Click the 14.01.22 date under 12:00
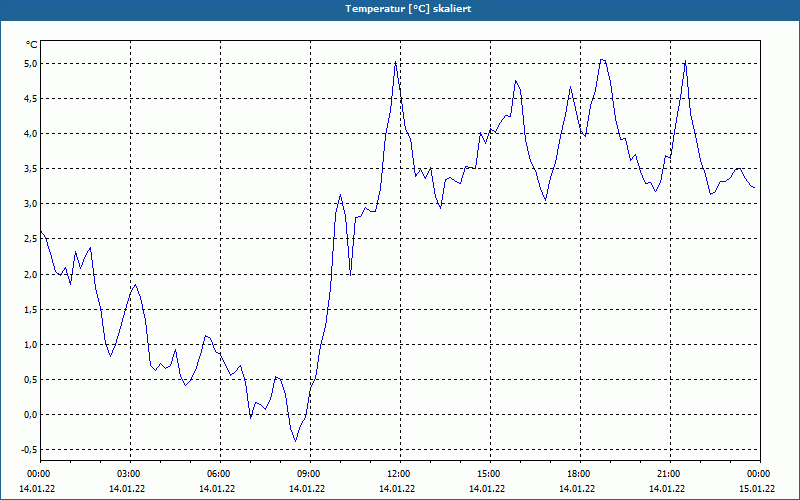The image size is (800, 500). pyautogui.click(x=397, y=489)
